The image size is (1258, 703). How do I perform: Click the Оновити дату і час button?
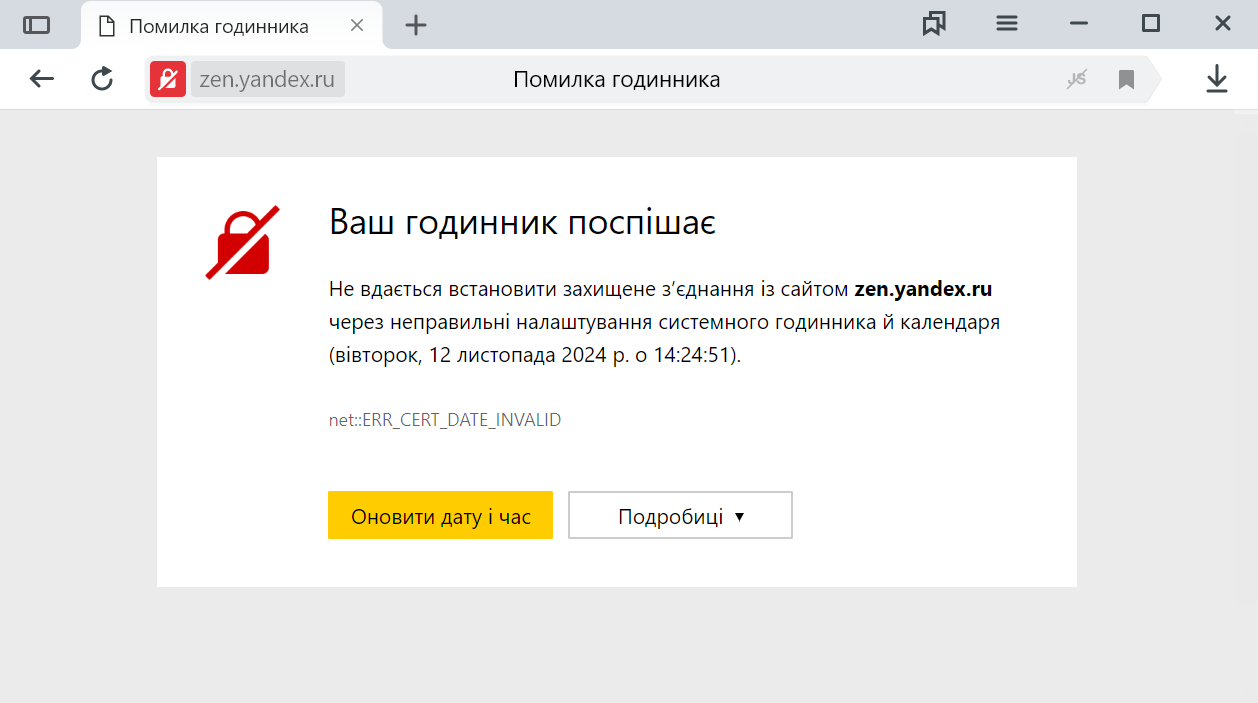[x=440, y=515]
